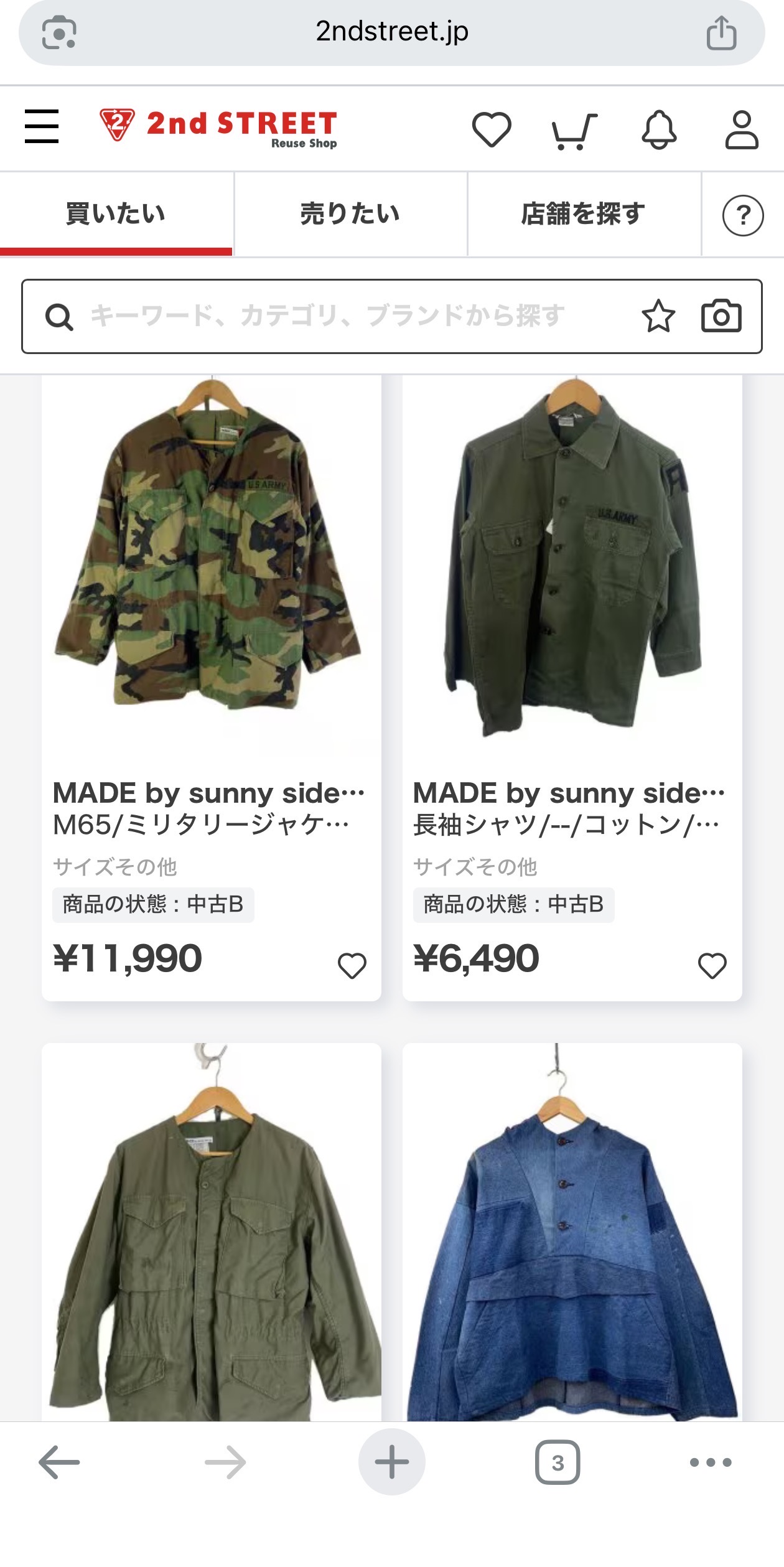Click the 2nd STREET logo
The image size is (784, 1567).
tap(218, 128)
